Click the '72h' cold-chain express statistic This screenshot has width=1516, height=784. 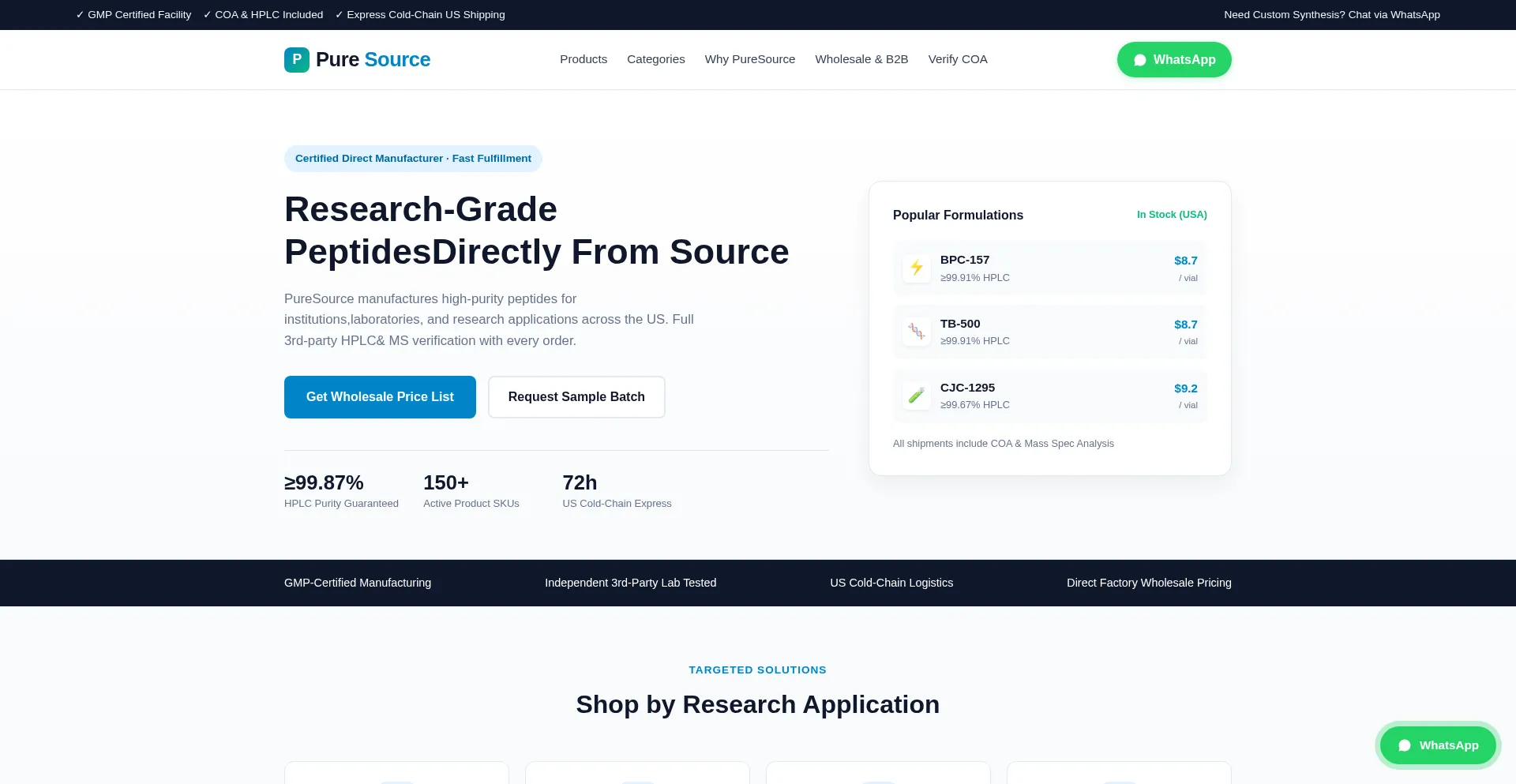[x=580, y=482]
